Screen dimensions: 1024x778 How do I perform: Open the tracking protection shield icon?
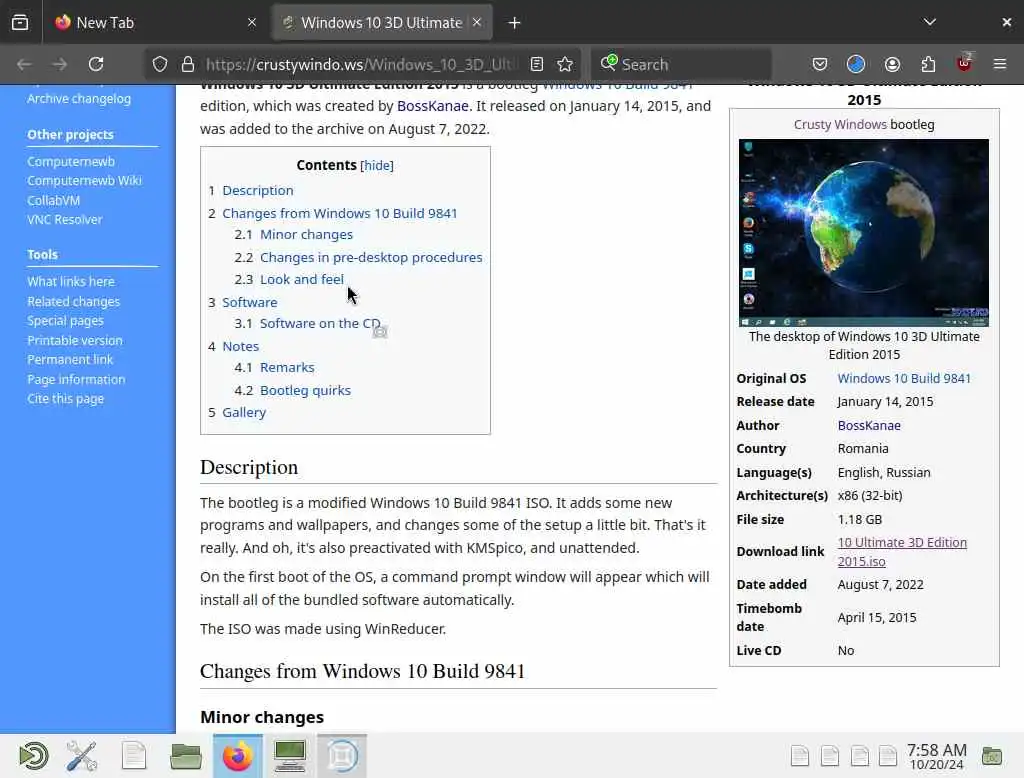tap(160, 64)
